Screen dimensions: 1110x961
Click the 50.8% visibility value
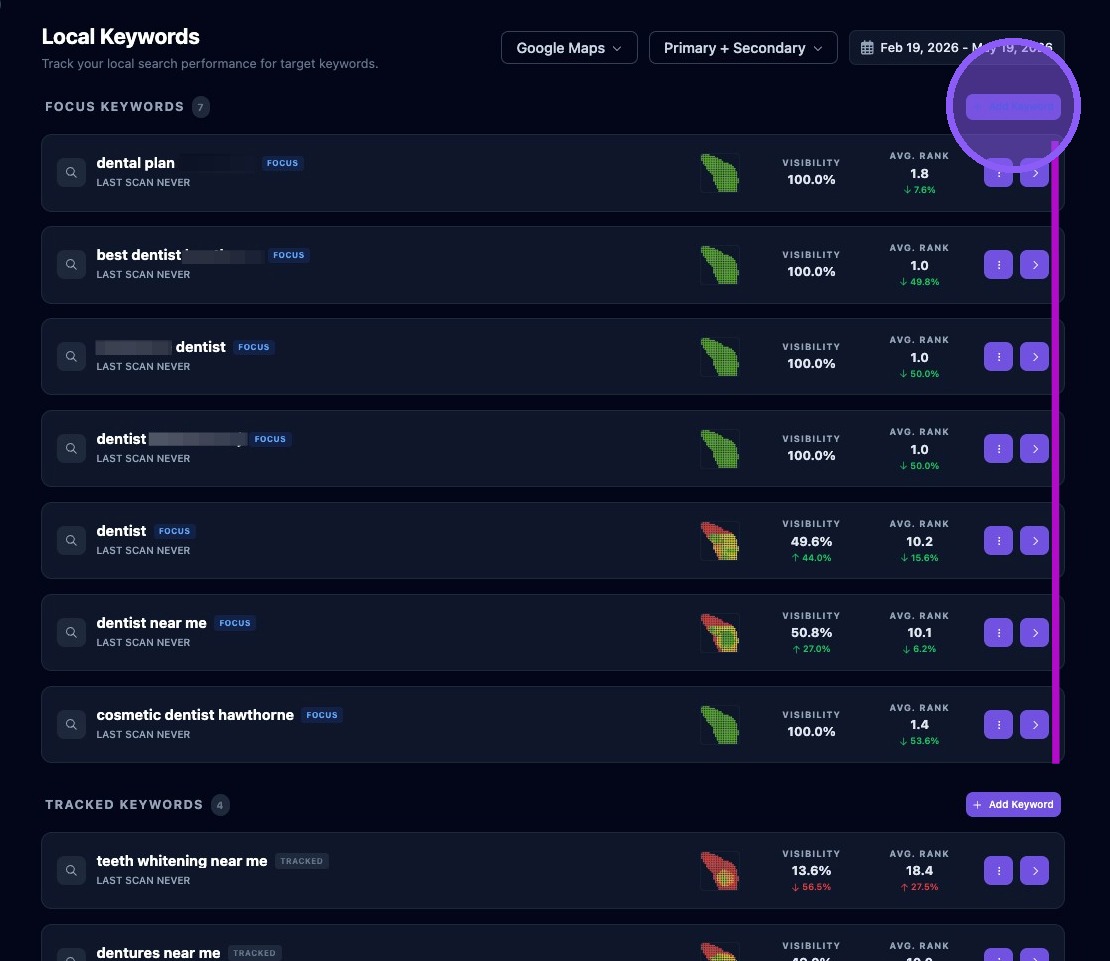[x=811, y=633]
